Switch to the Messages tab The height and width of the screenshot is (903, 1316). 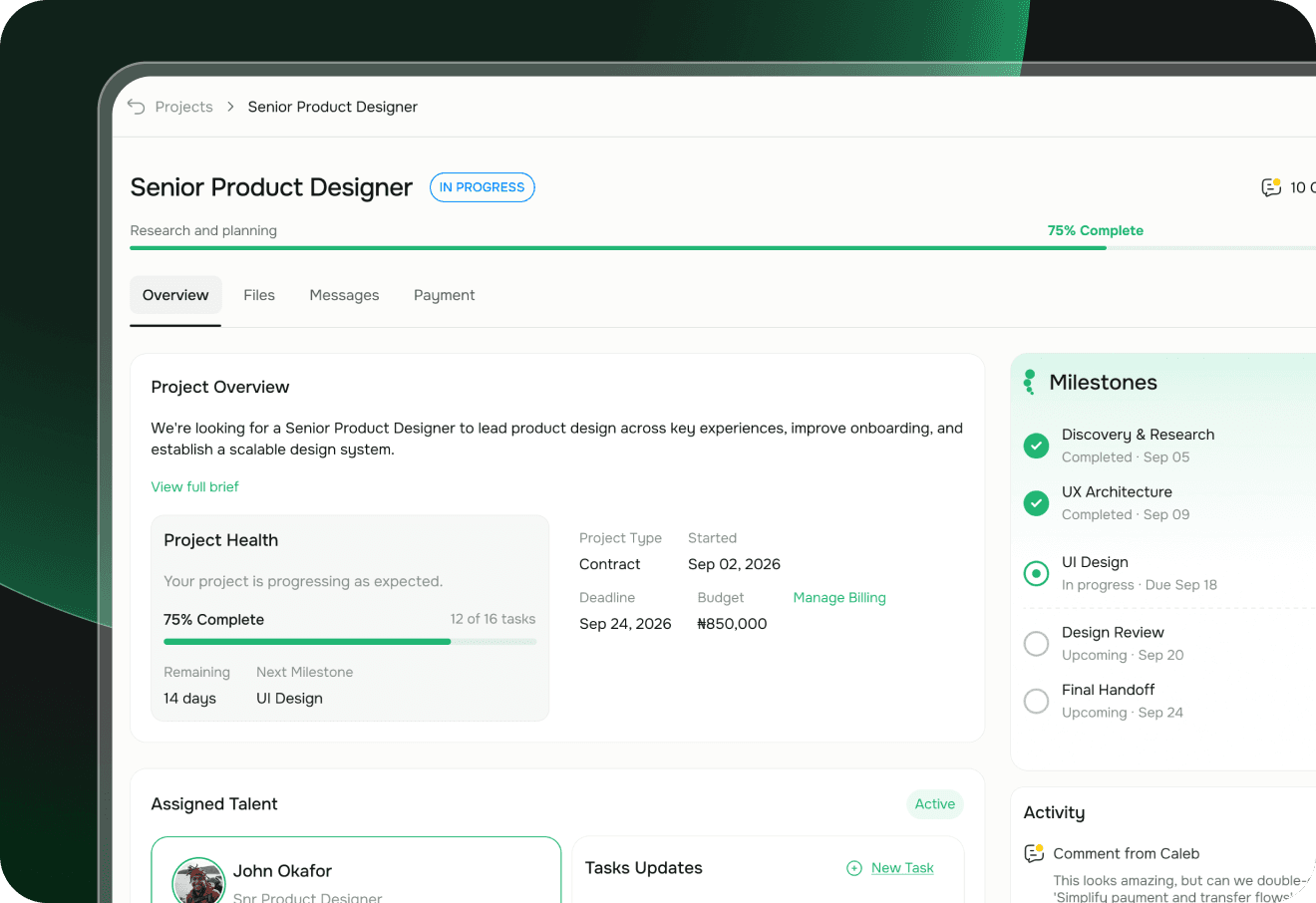pos(344,295)
